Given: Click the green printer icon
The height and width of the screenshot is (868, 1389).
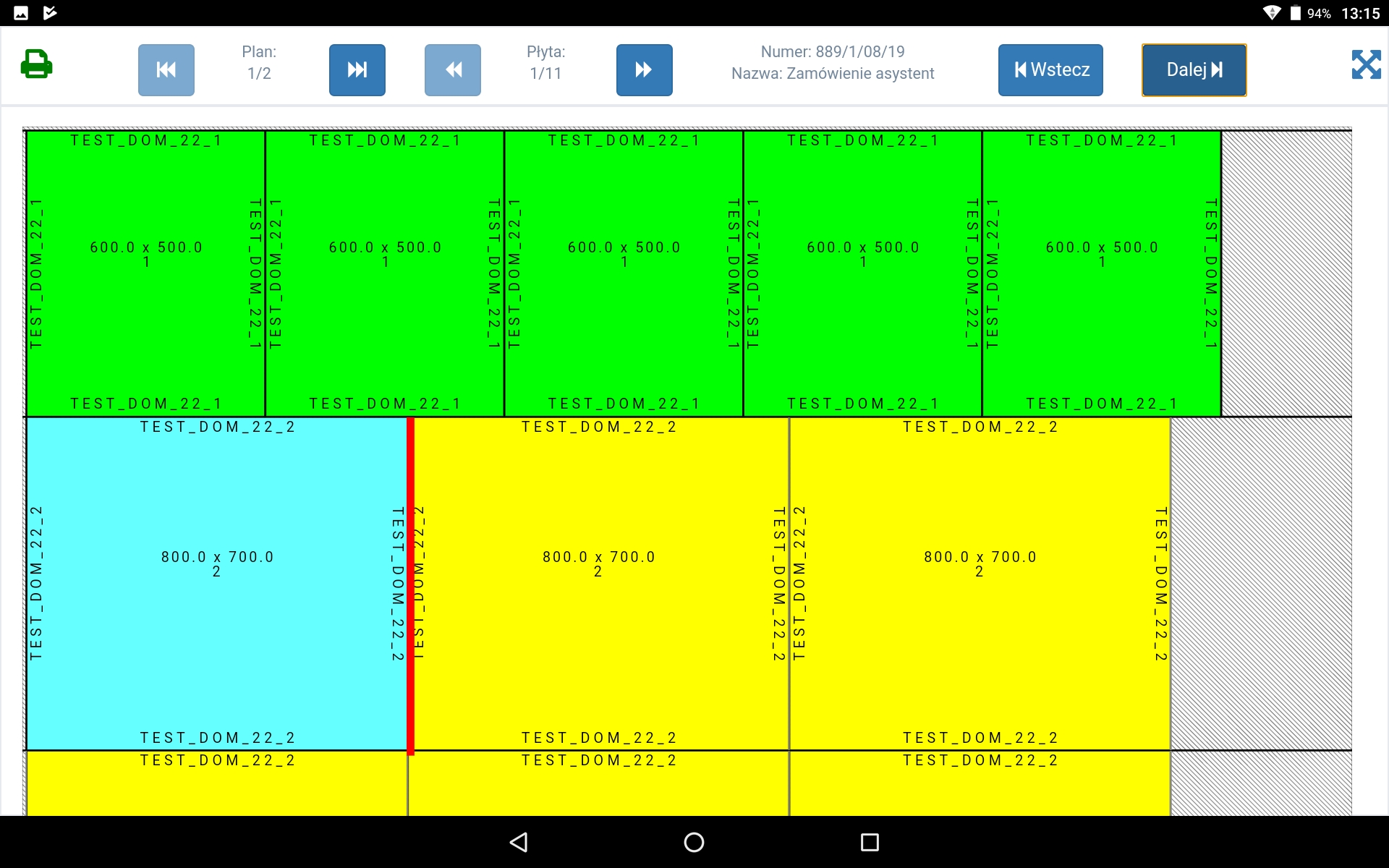Looking at the screenshot, I should tap(36, 64).
